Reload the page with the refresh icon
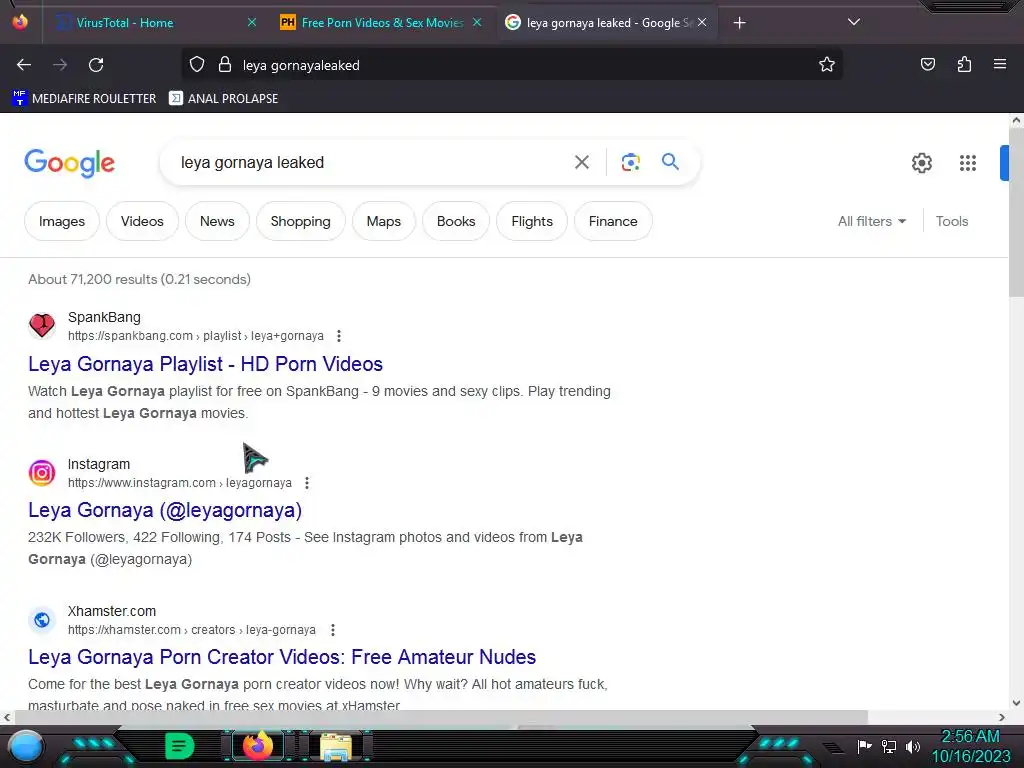The image size is (1024, 768). tap(96, 65)
